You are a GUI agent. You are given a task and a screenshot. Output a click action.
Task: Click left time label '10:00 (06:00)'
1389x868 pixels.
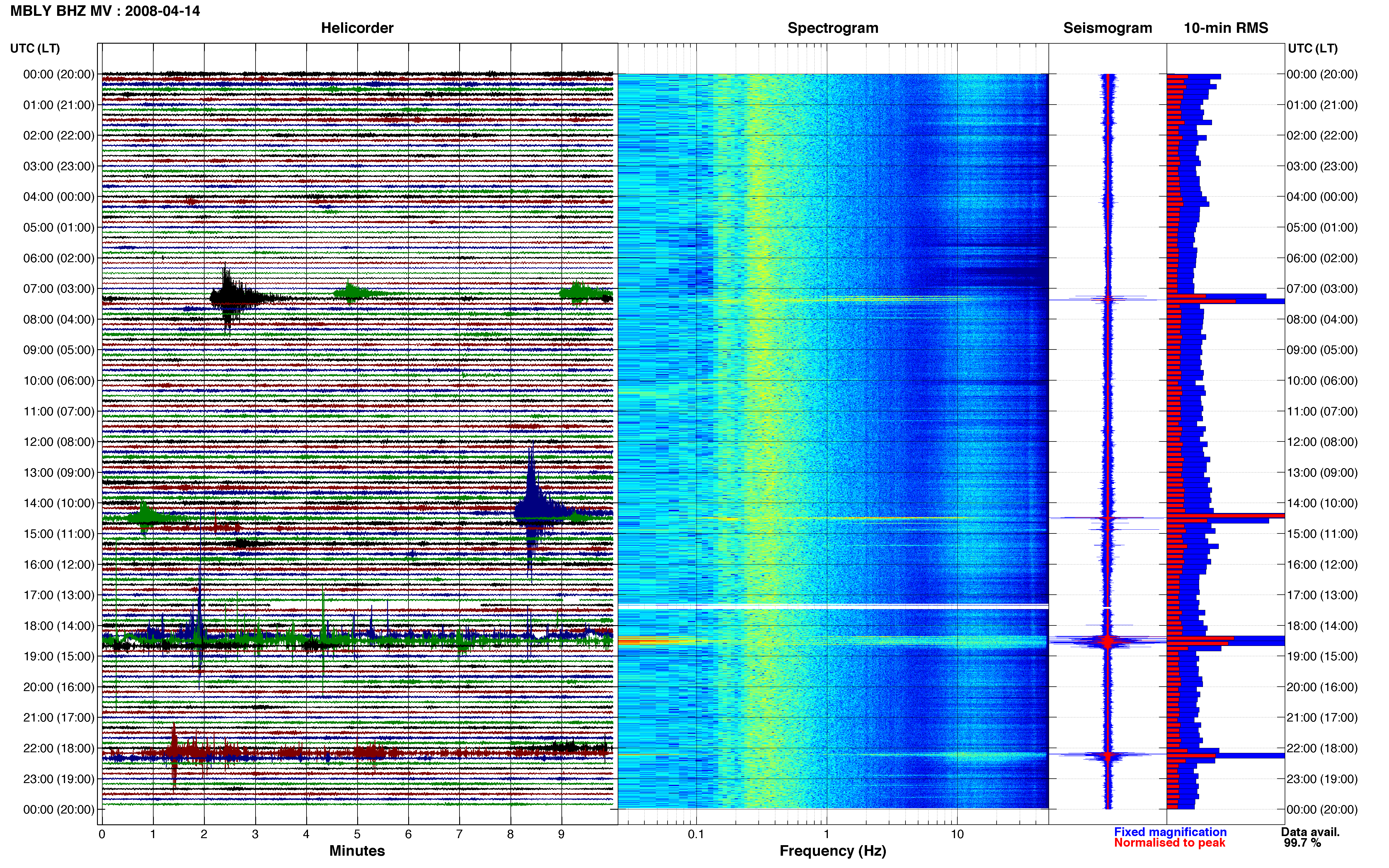[59, 381]
